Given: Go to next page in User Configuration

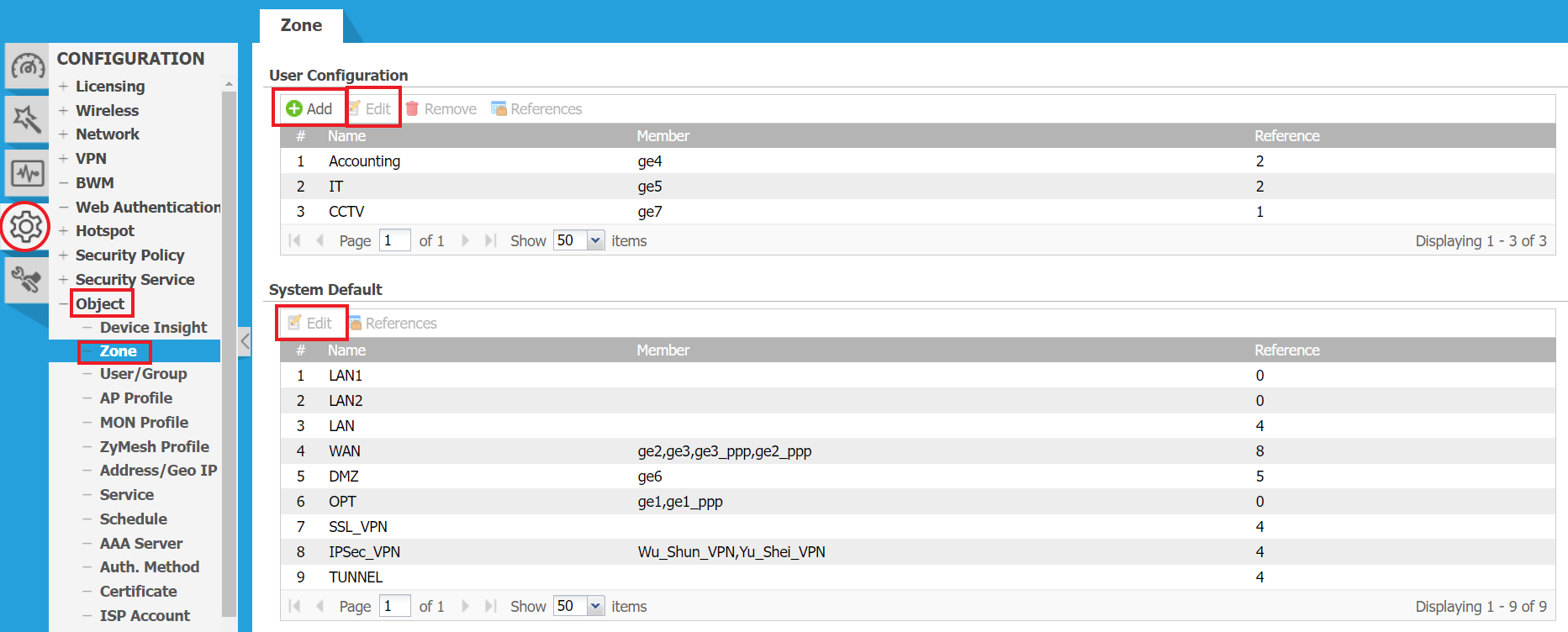Looking at the screenshot, I should pos(465,240).
